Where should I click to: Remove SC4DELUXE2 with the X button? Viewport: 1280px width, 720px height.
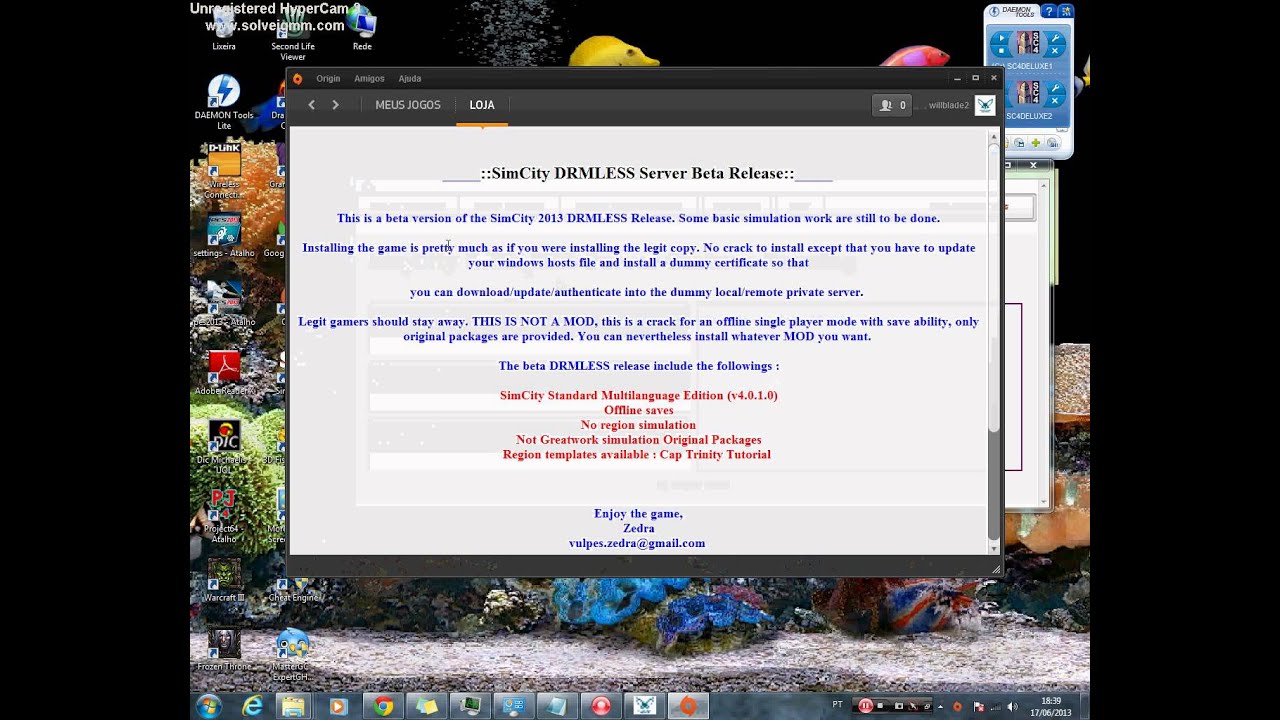coord(1054,101)
